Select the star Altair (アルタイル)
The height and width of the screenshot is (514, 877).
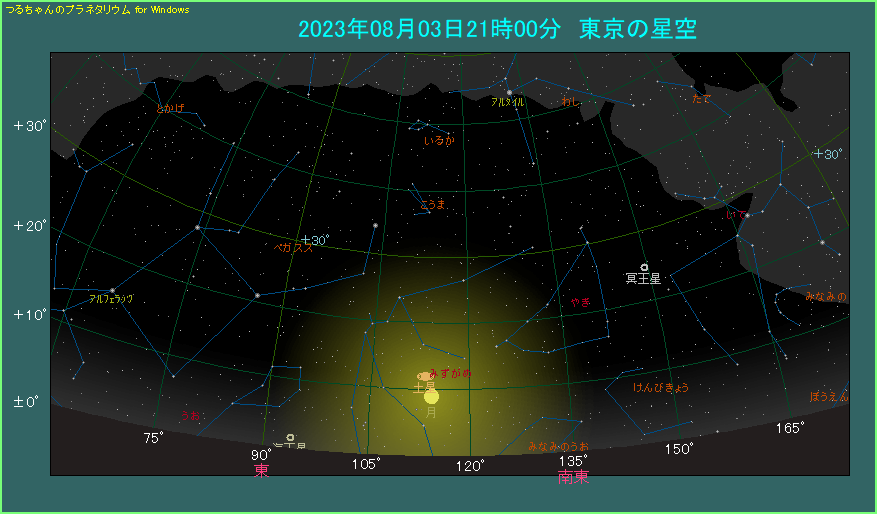click(x=509, y=93)
